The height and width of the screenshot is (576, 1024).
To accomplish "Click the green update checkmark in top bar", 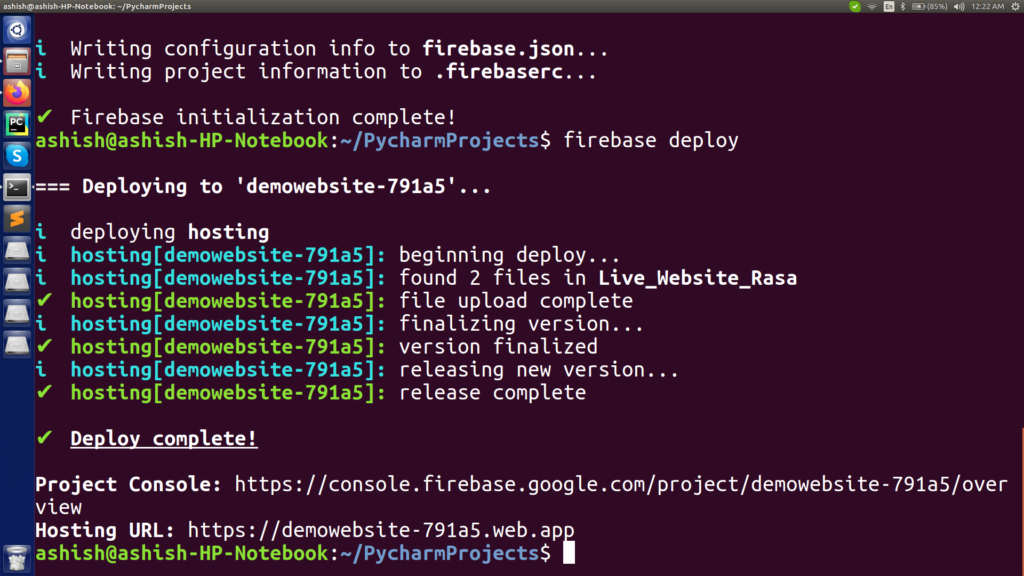I will (x=855, y=6).
